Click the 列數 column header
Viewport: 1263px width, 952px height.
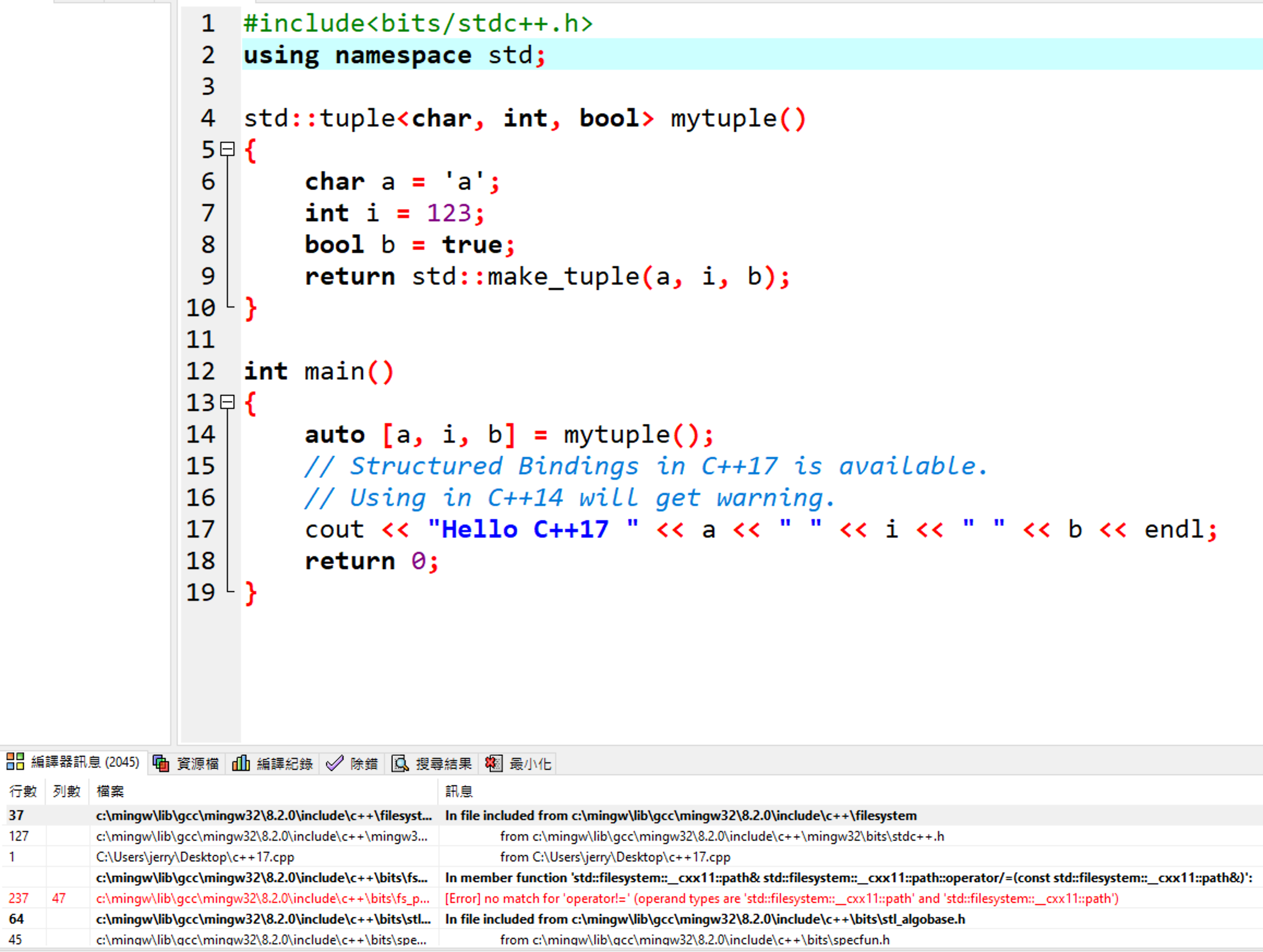coord(66,792)
